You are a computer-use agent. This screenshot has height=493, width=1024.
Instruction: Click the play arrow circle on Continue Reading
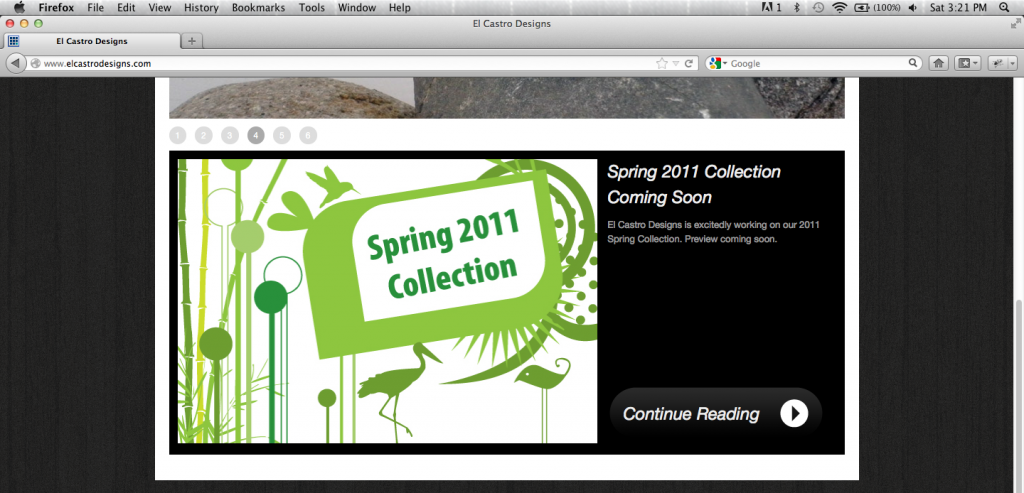coord(793,413)
